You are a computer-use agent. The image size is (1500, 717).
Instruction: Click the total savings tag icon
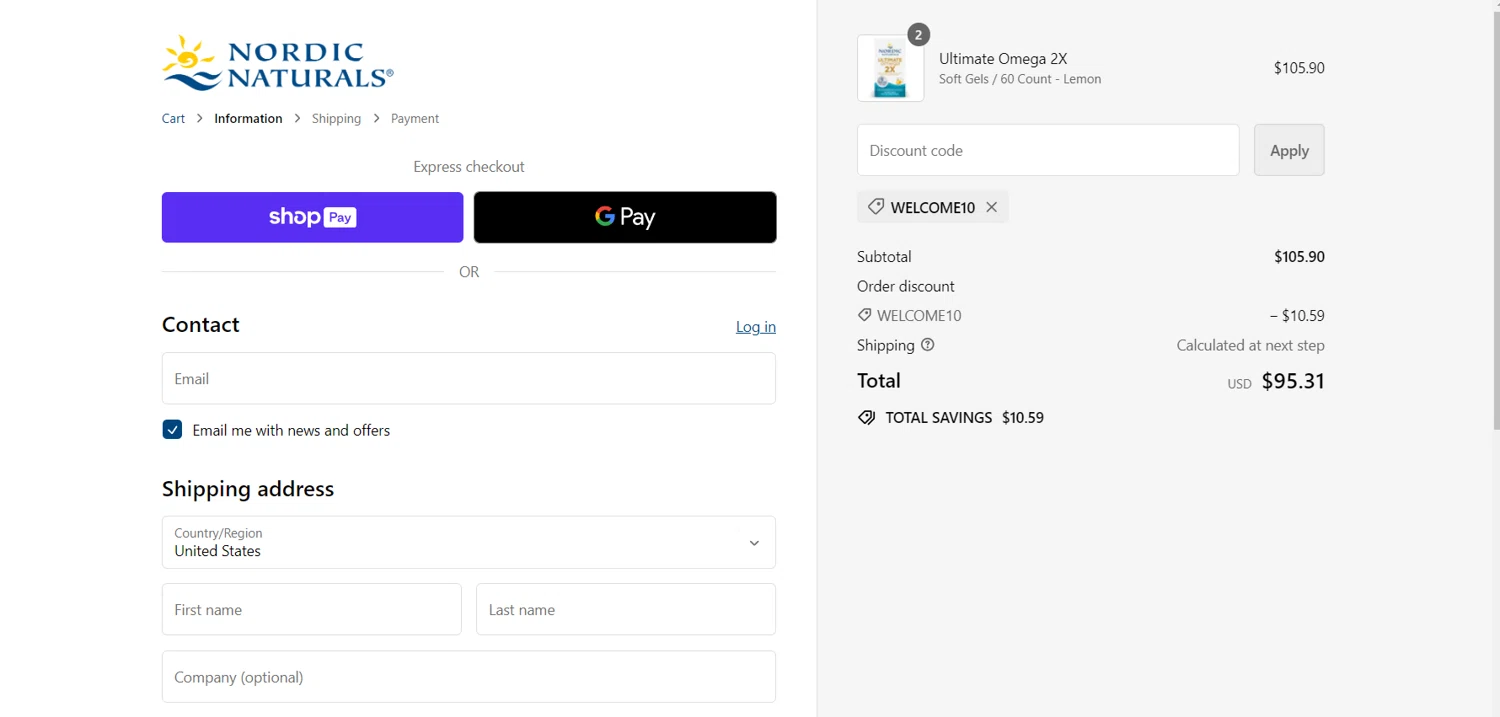click(866, 418)
